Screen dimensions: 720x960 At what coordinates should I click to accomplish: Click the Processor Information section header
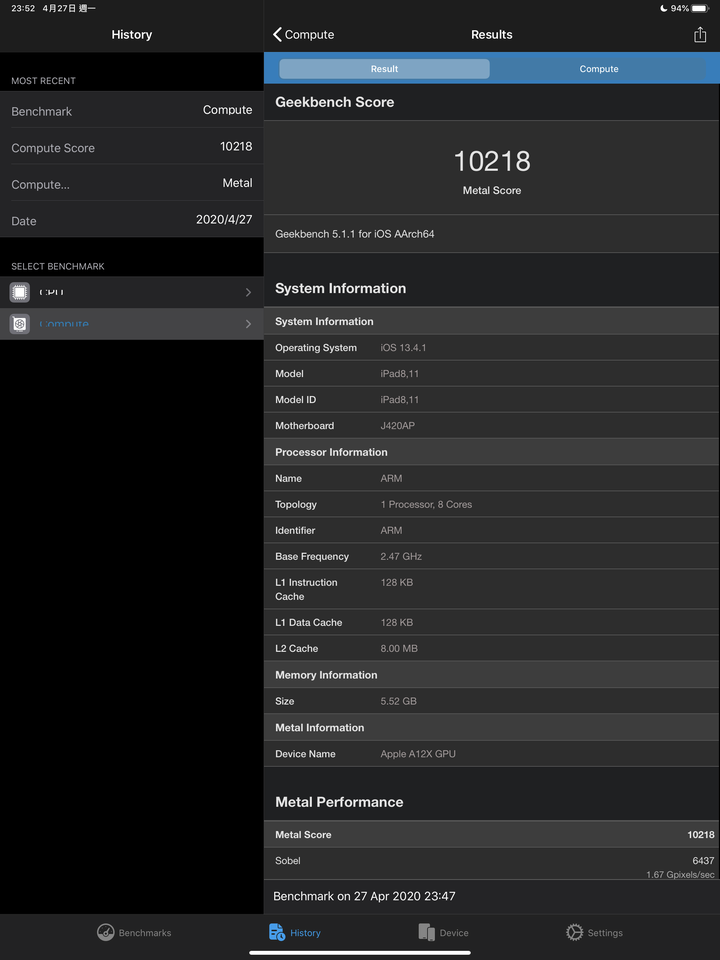492,452
